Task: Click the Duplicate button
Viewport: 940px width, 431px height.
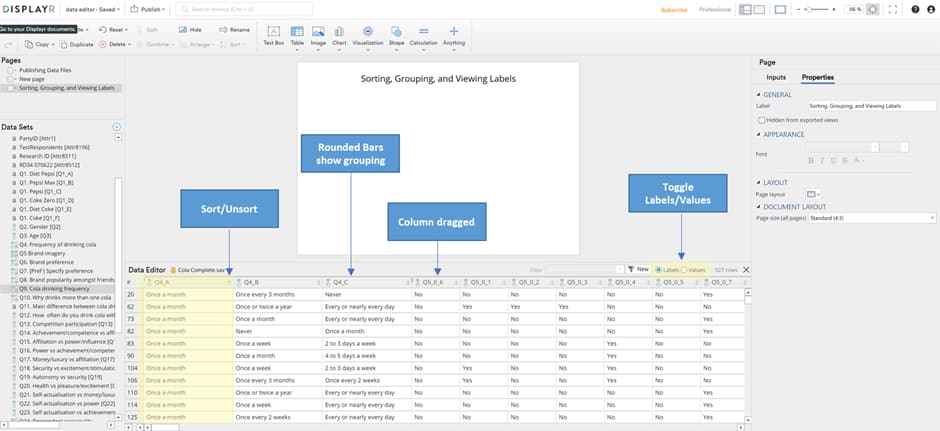Action: click(78, 45)
